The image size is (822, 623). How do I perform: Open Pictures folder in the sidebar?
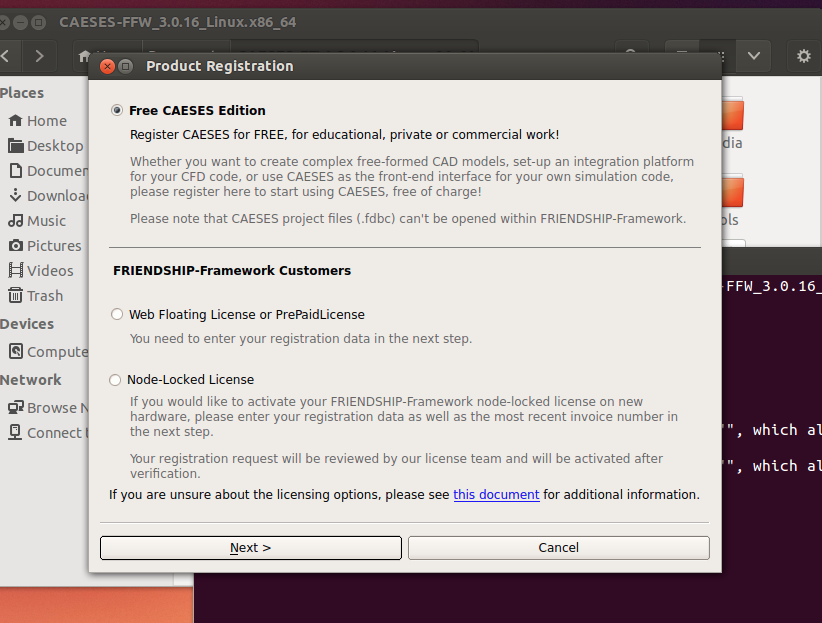point(45,246)
